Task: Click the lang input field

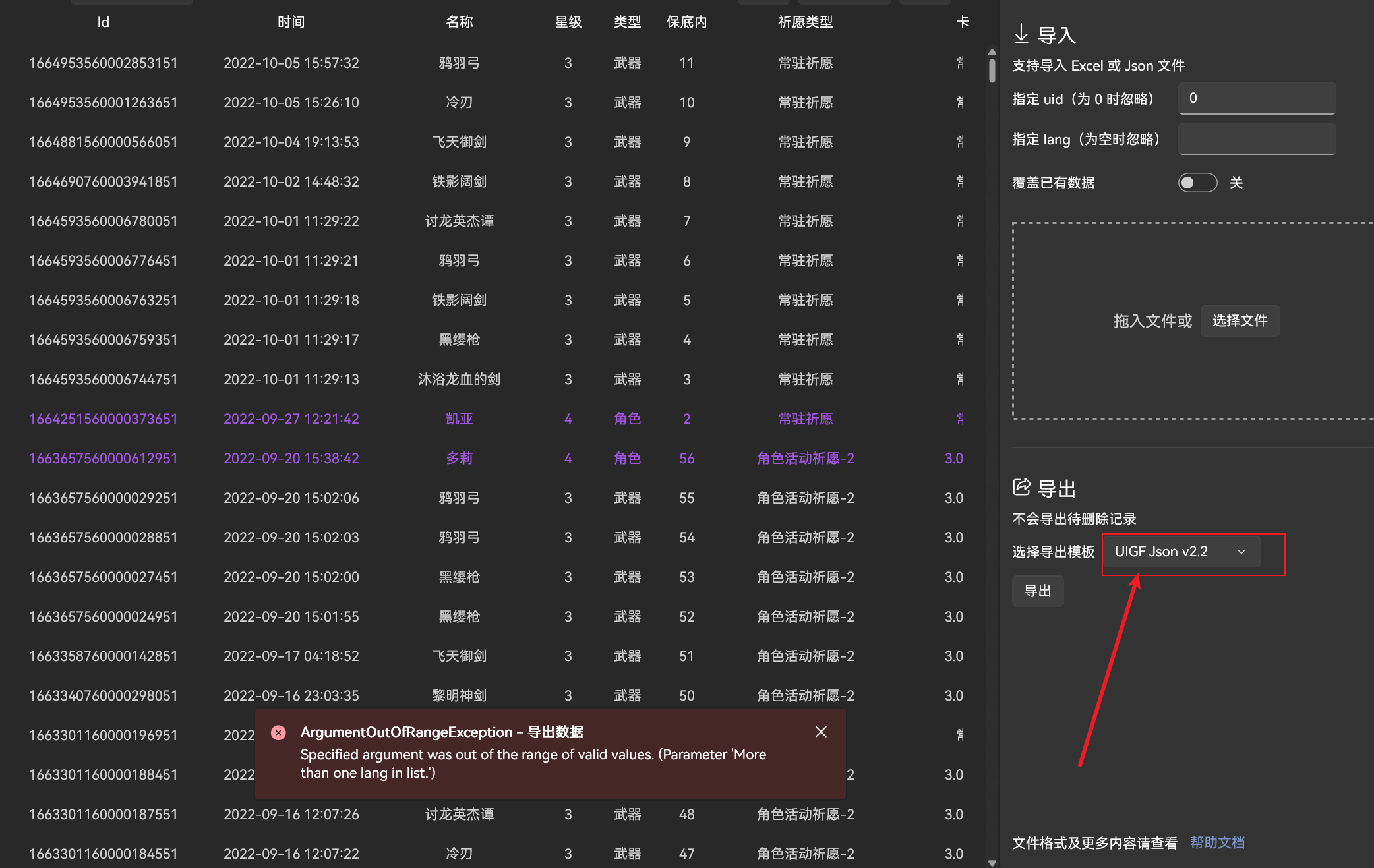Action: click(1257, 139)
